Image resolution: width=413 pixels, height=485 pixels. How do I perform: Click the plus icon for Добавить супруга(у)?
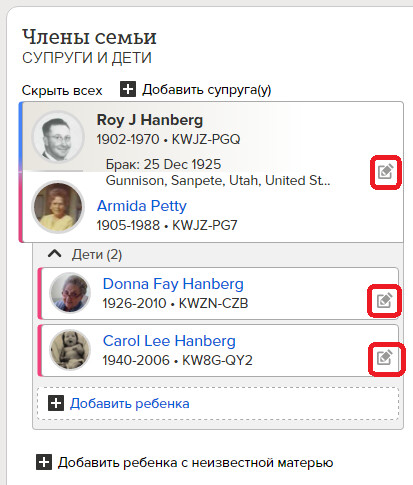tap(128, 89)
